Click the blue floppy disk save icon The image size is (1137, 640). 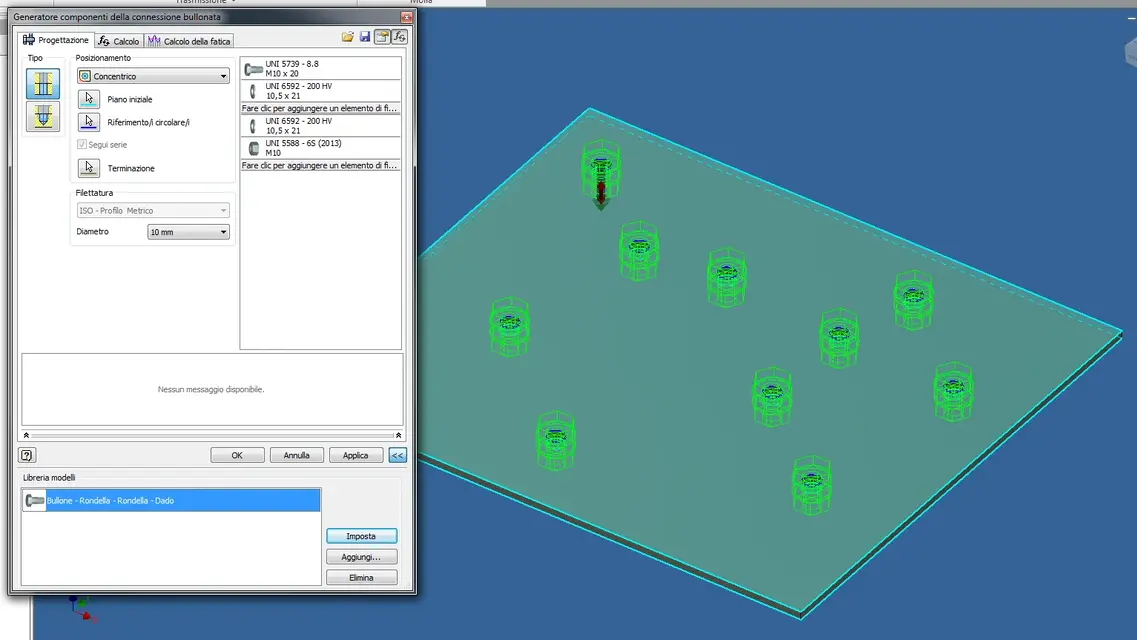click(365, 37)
